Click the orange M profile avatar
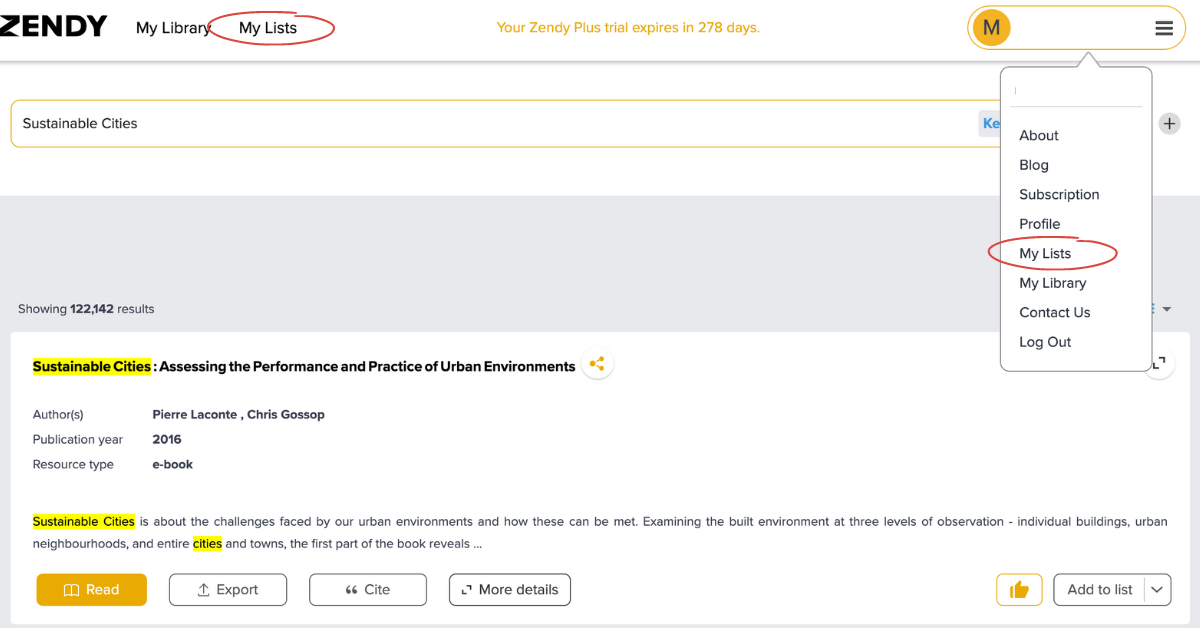 click(x=991, y=28)
